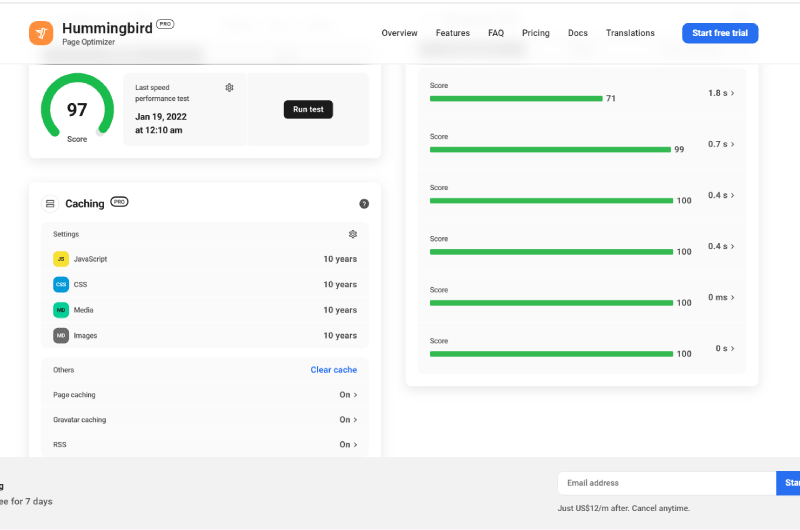The width and height of the screenshot is (800, 530).
Task: Click the Run test button
Action: pos(308,110)
